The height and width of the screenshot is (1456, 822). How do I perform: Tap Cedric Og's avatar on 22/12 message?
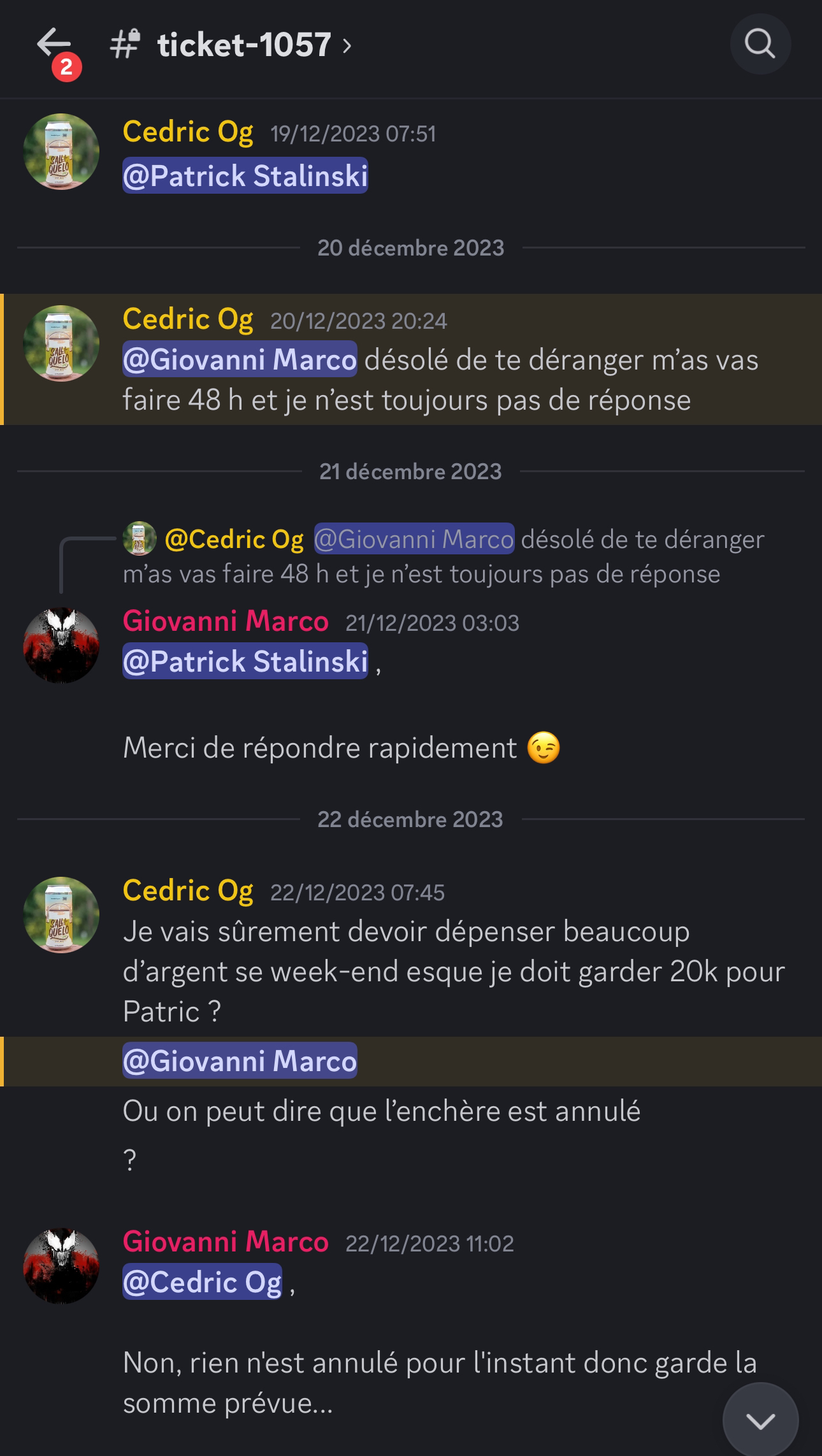61,915
